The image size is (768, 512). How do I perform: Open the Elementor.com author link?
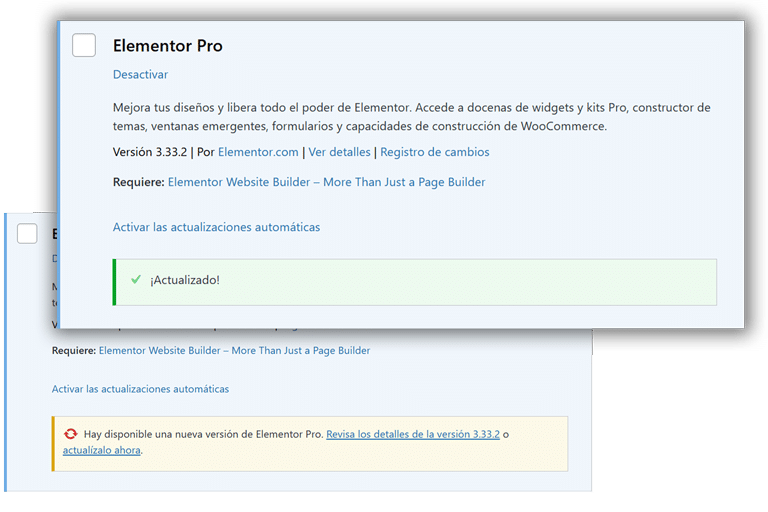pyautogui.click(x=258, y=152)
